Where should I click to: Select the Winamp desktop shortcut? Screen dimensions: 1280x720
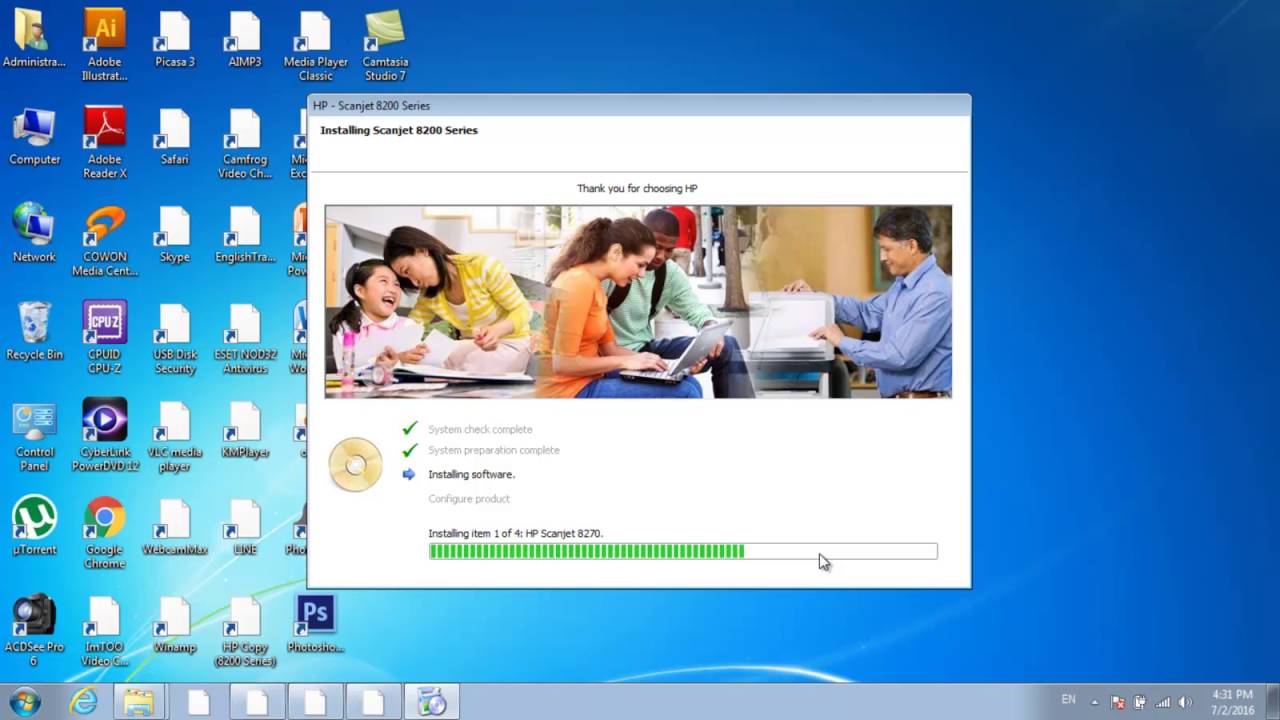click(175, 625)
